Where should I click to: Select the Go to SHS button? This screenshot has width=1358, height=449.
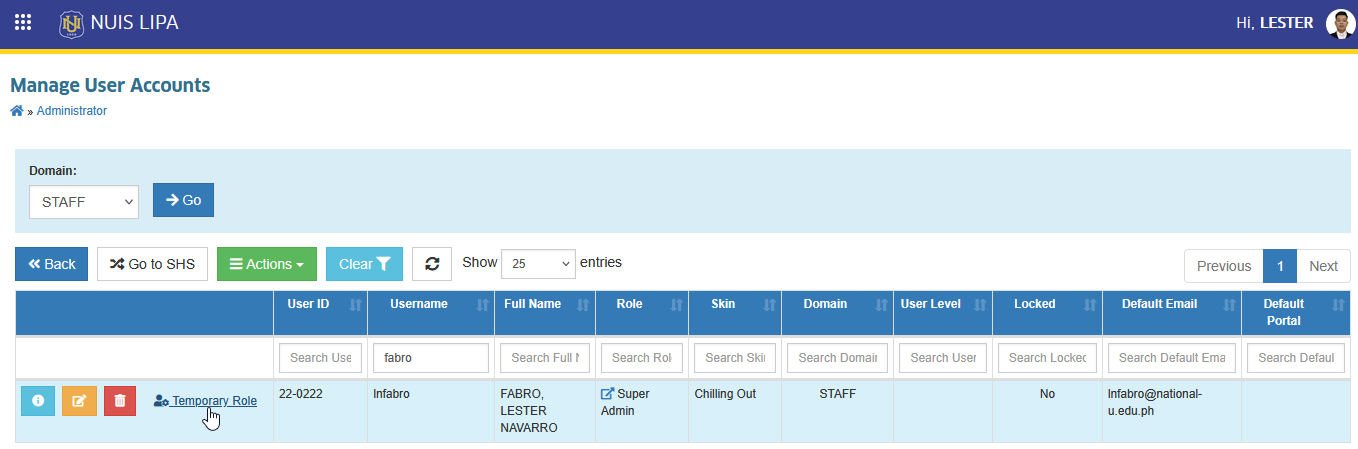(x=152, y=264)
